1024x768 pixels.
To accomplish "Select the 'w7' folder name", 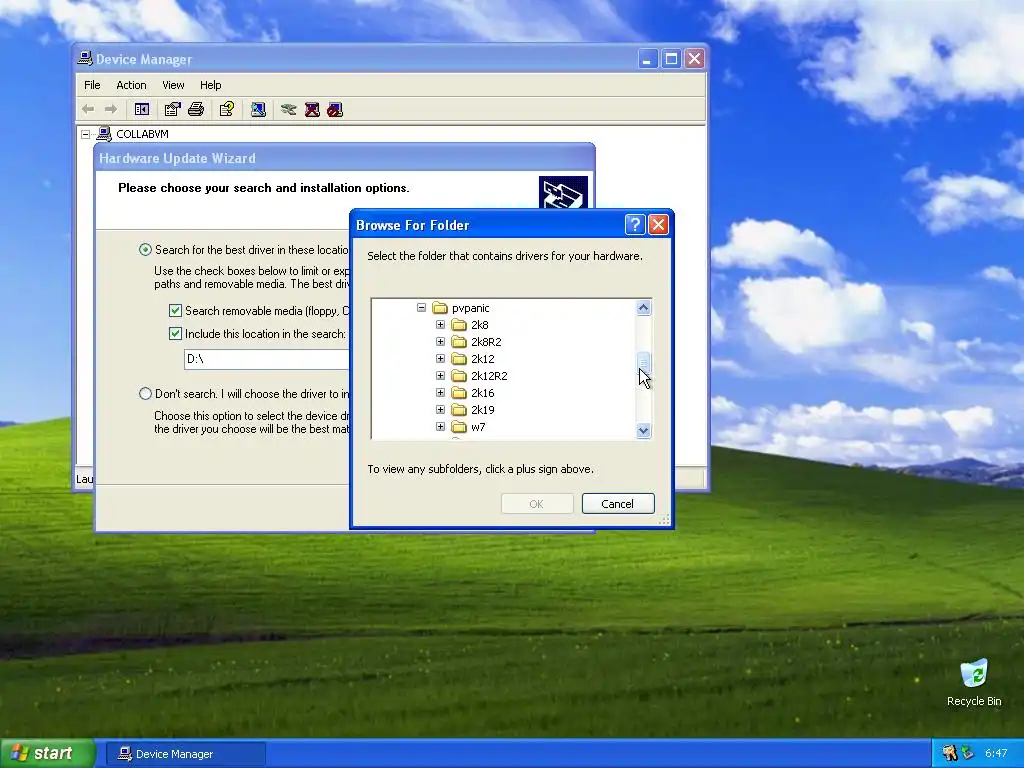I will (x=478, y=427).
